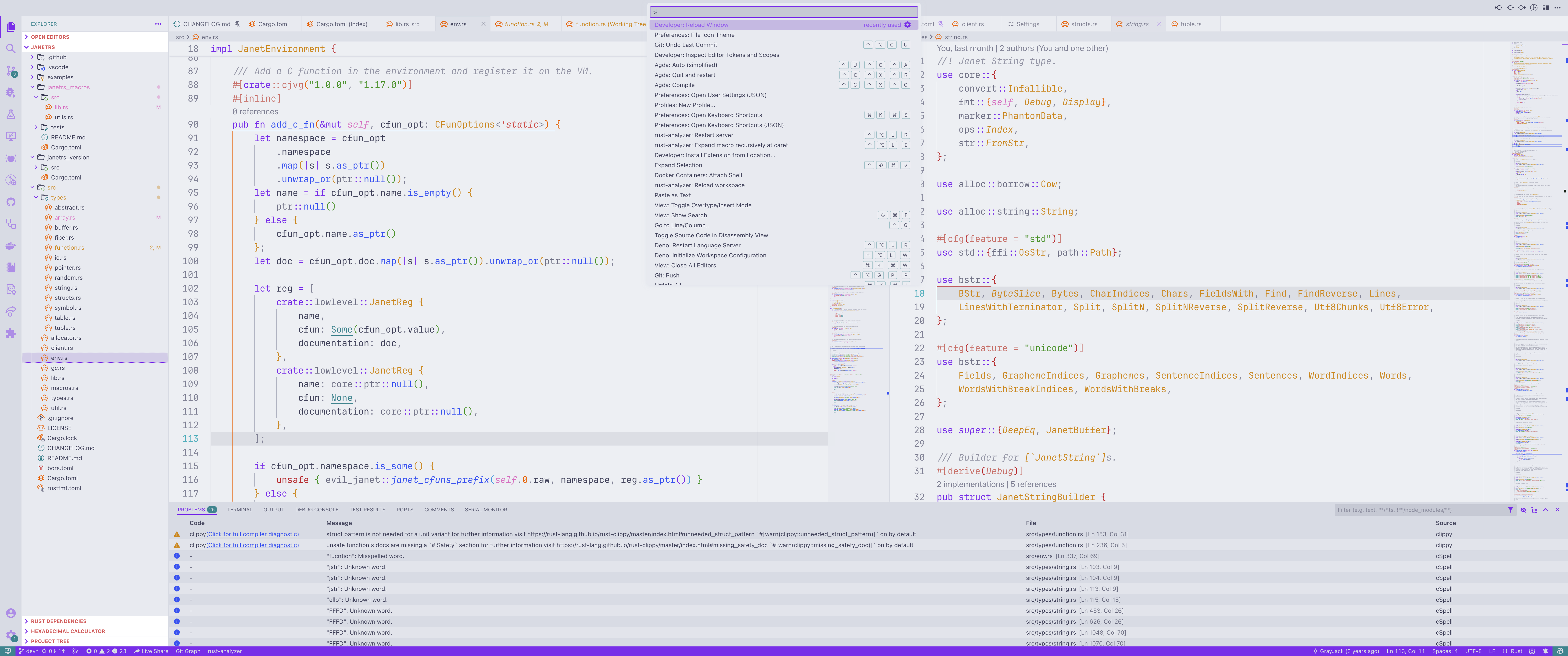Open the Run and Debug view
This screenshot has width=1568, height=656.
coord(10,92)
